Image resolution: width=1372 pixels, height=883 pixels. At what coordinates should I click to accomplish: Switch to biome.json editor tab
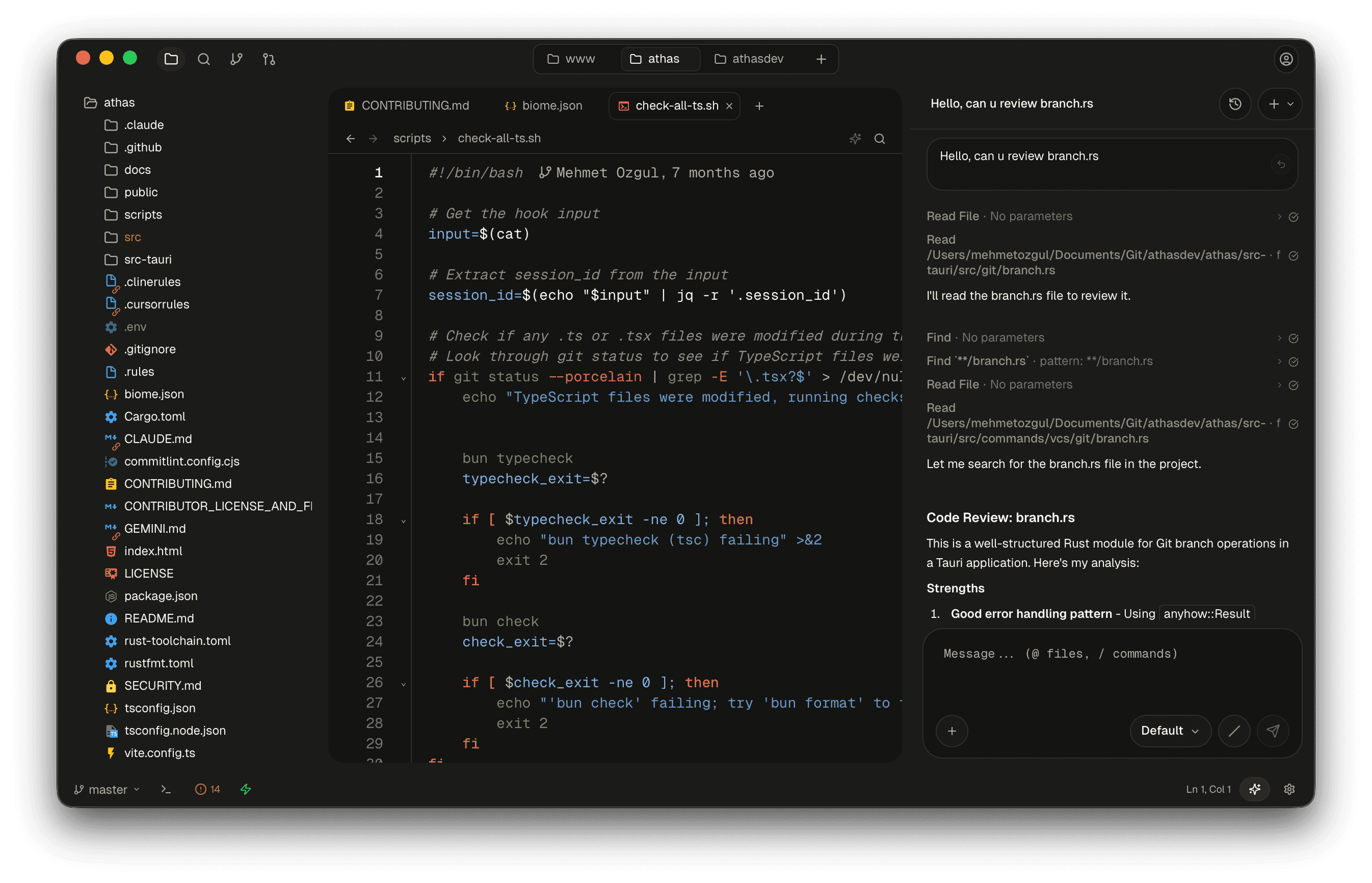pos(543,106)
